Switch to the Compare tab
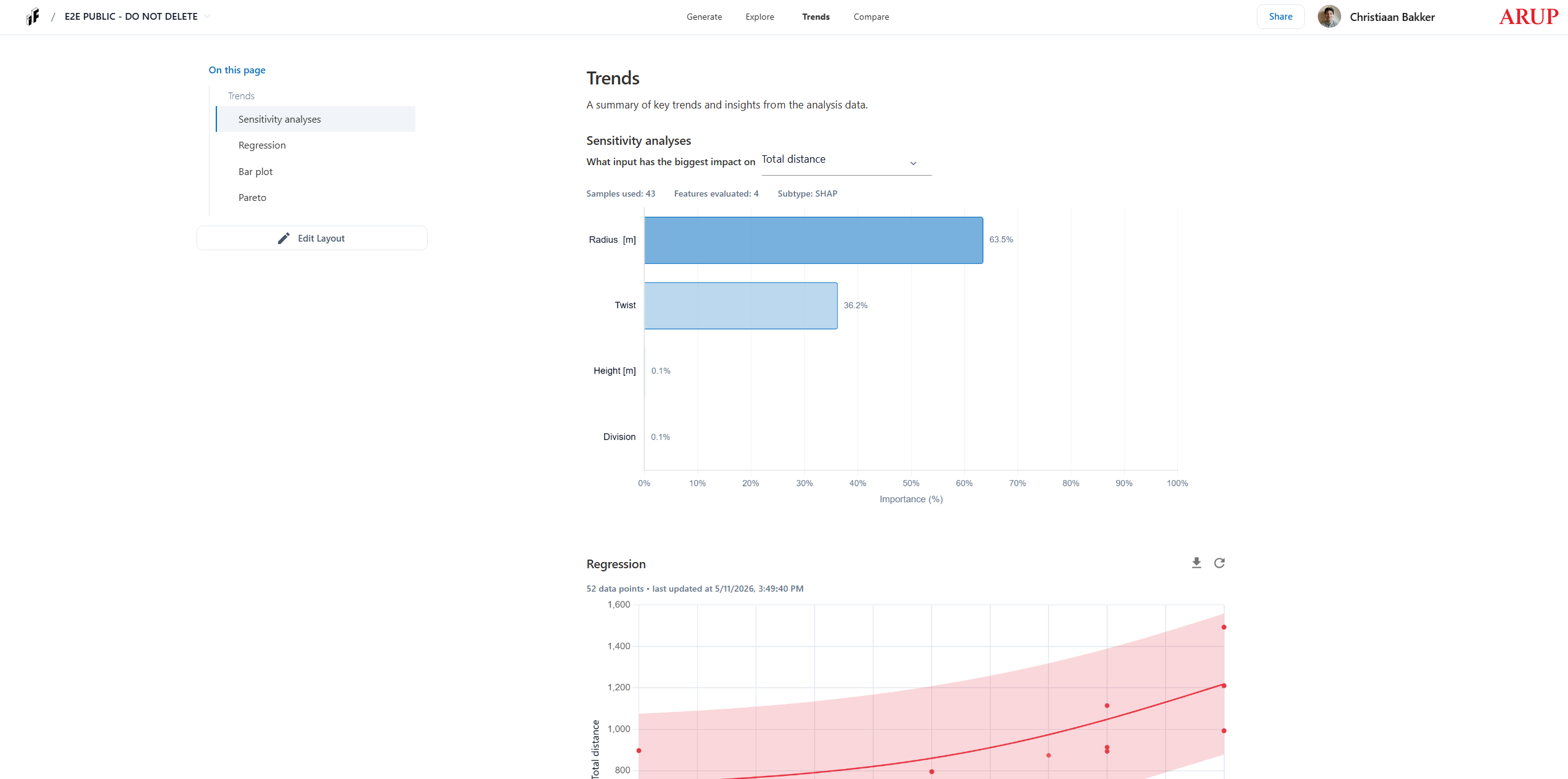 click(871, 17)
